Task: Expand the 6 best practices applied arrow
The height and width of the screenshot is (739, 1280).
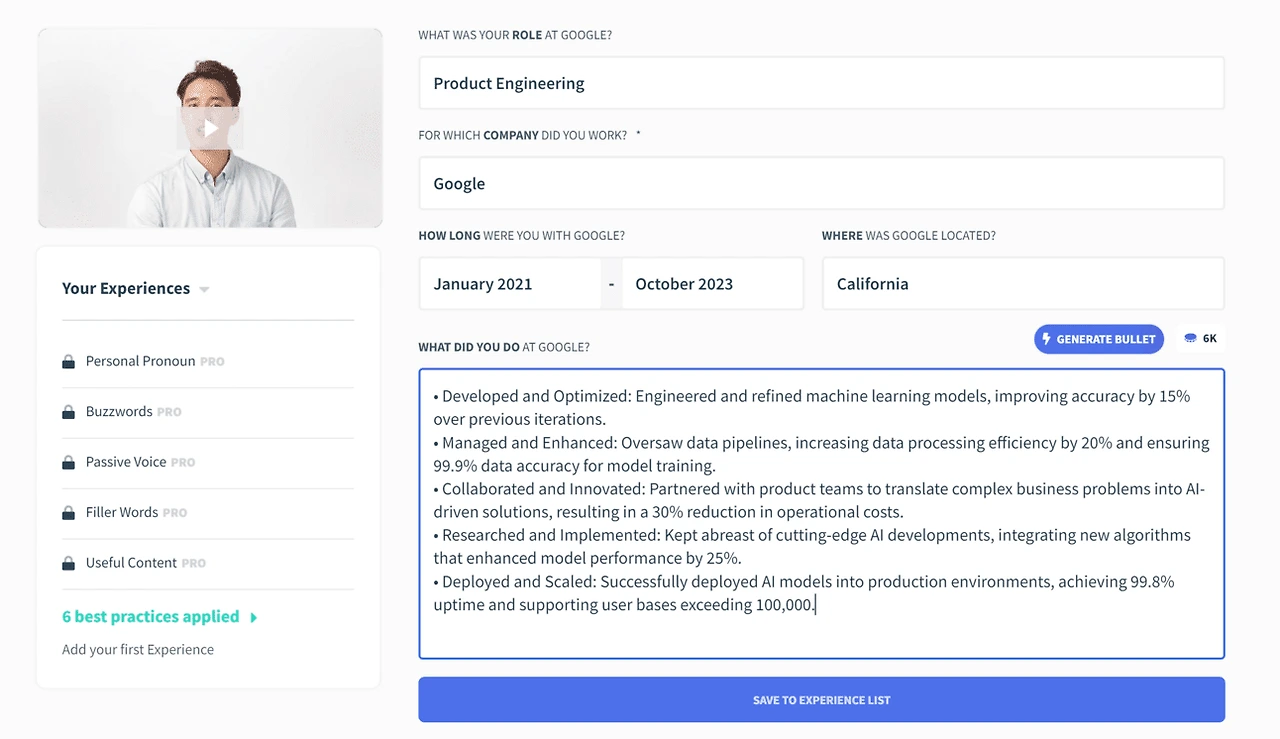Action: [254, 618]
